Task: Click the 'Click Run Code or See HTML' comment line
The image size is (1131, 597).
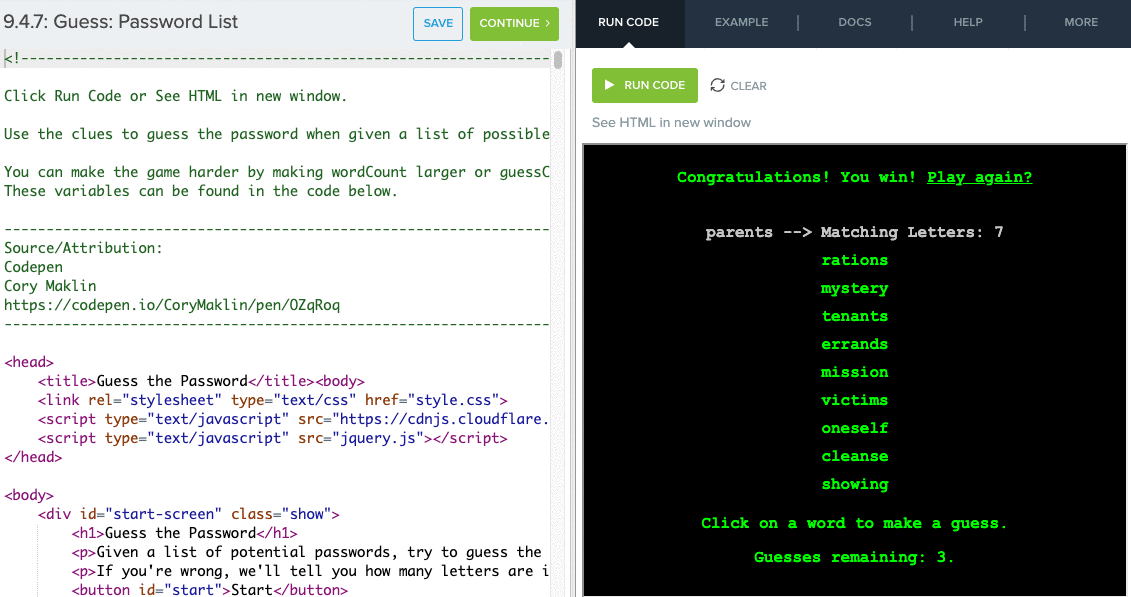Action: pos(175,96)
